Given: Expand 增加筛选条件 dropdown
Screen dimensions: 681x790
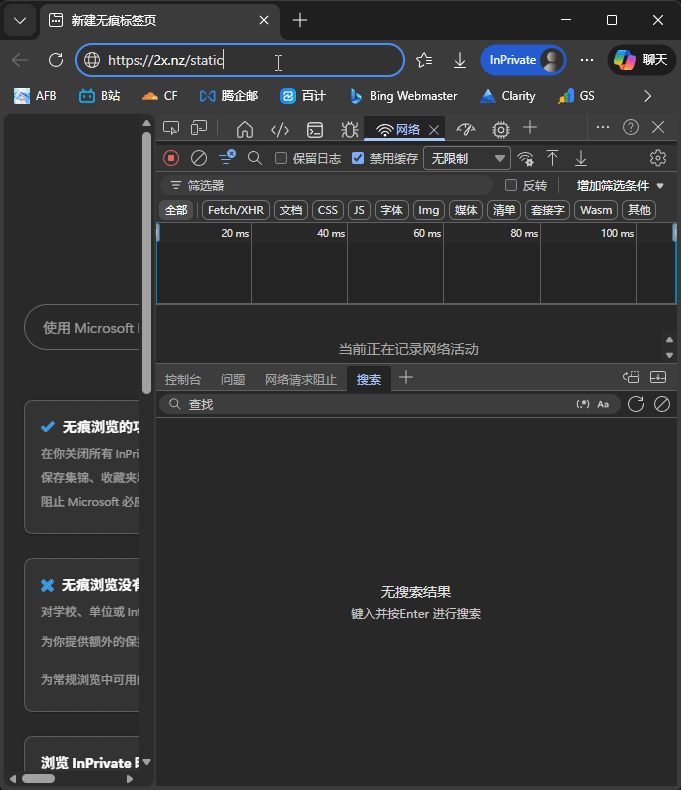Looking at the screenshot, I should 620,185.
